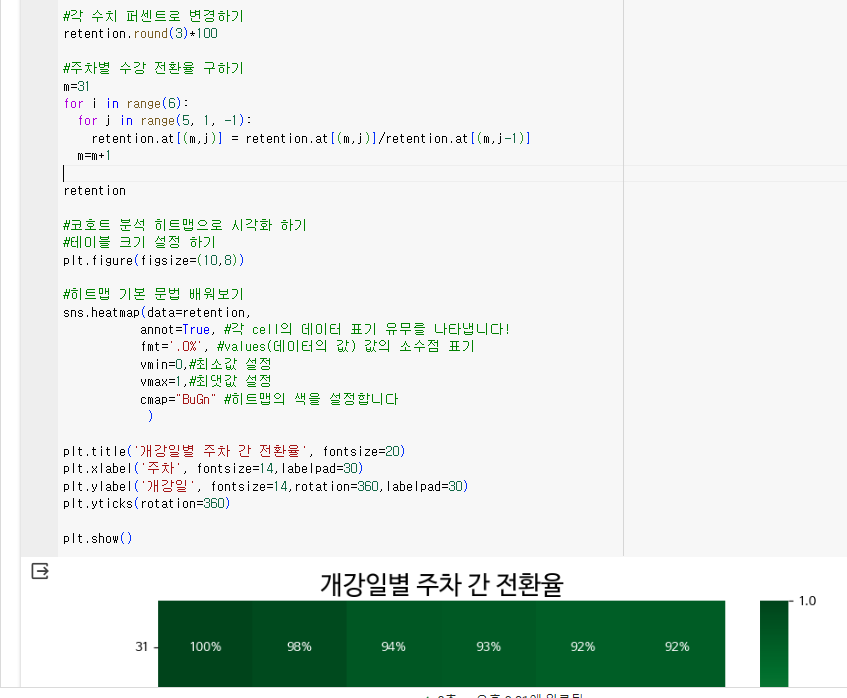
Task: Click the line 'for i in range(6):'
Action: coord(126,103)
